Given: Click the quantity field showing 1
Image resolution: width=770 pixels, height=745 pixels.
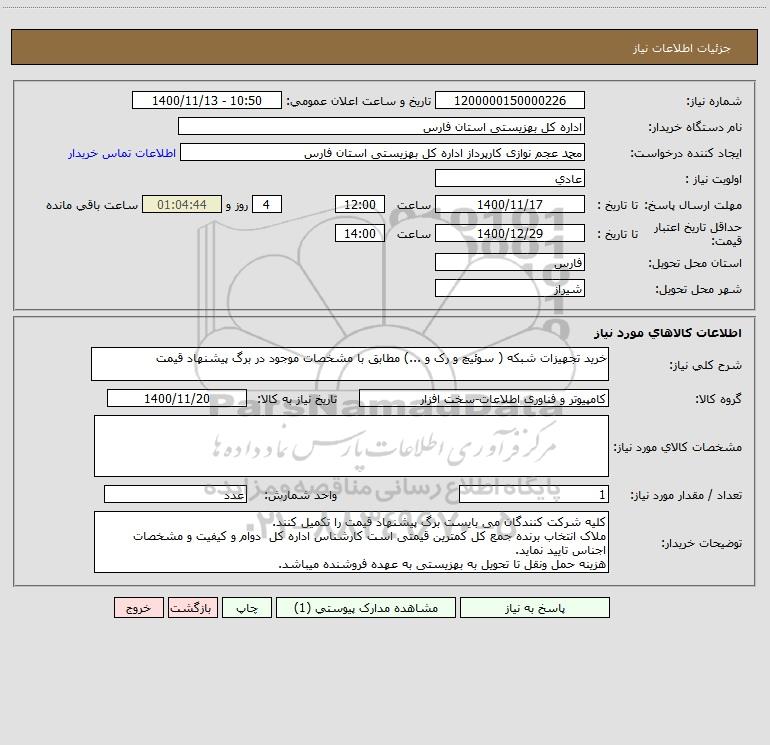Looking at the screenshot, I should point(534,495).
